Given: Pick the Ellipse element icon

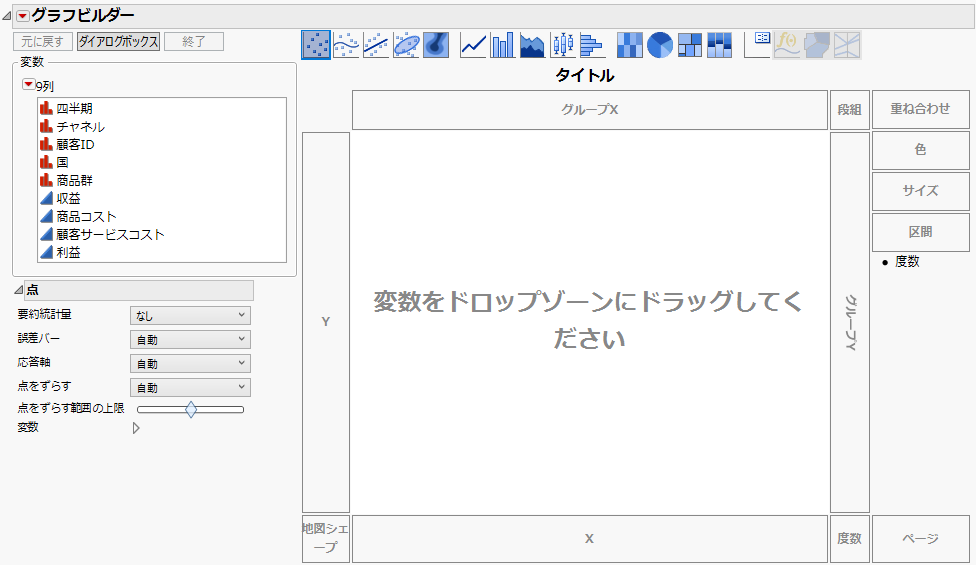Looking at the screenshot, I should click(x=406, y=45).
